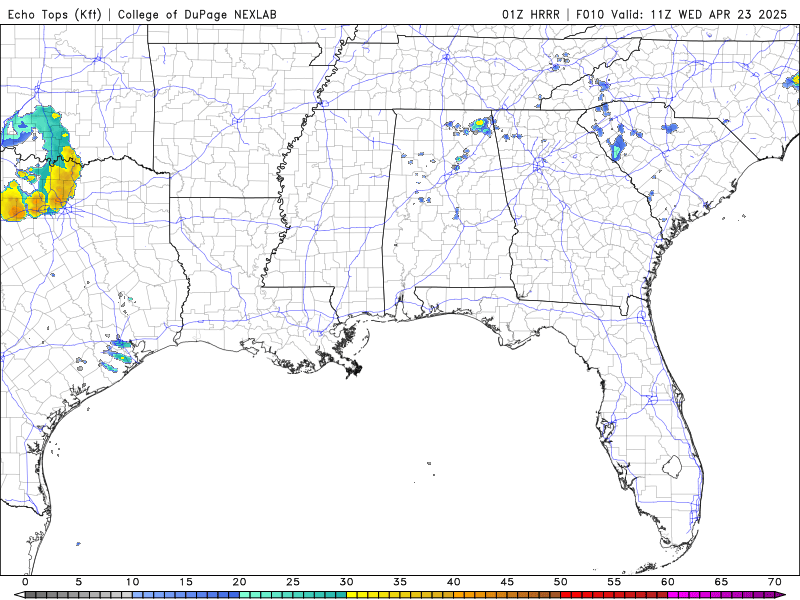
Task: Click 'F010 Valid: 11Z WED APR 23 2025' text
Action: (x=682, y=14)
